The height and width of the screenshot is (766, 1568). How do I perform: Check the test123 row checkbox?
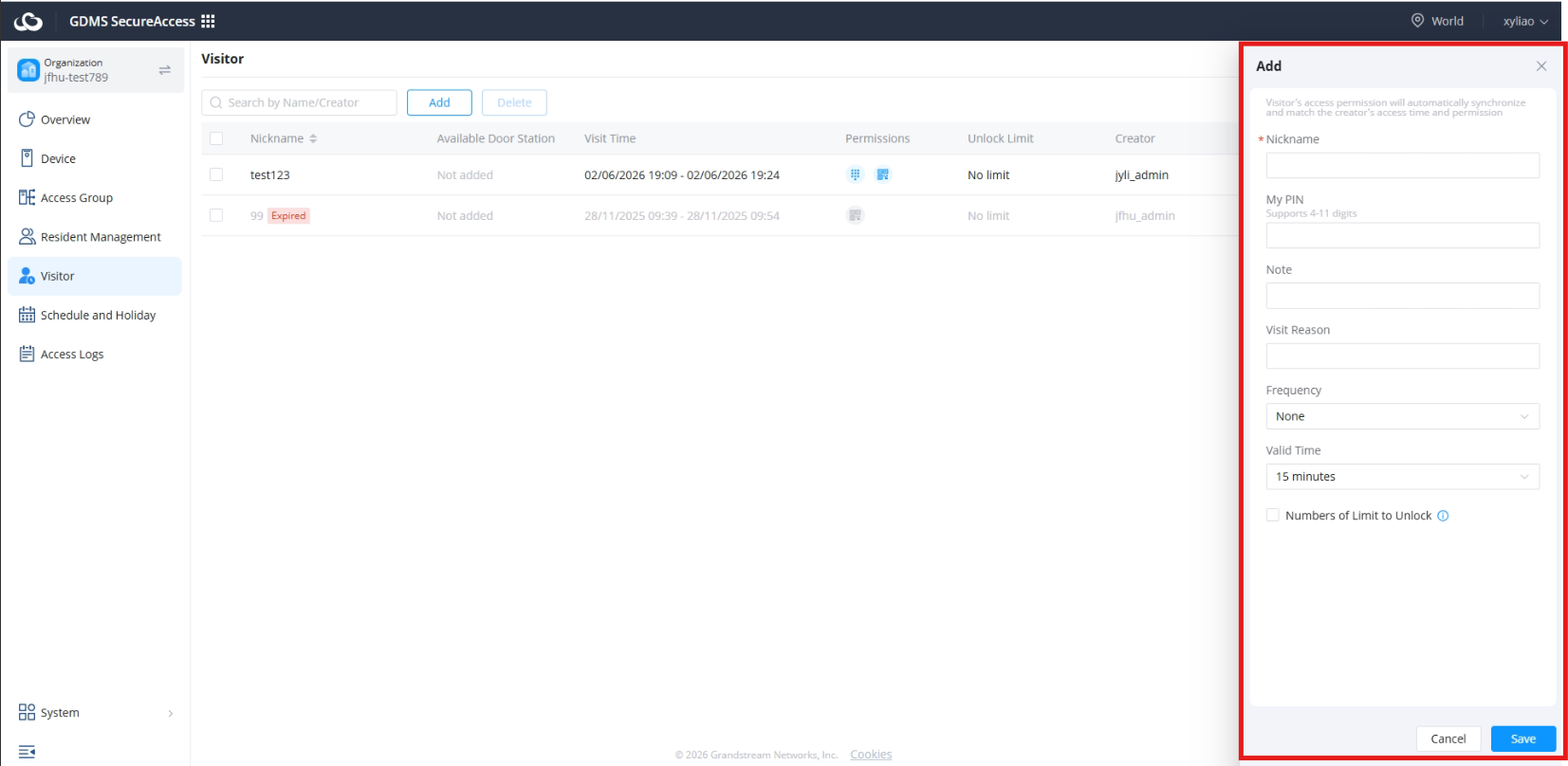[x=216, y=174]
